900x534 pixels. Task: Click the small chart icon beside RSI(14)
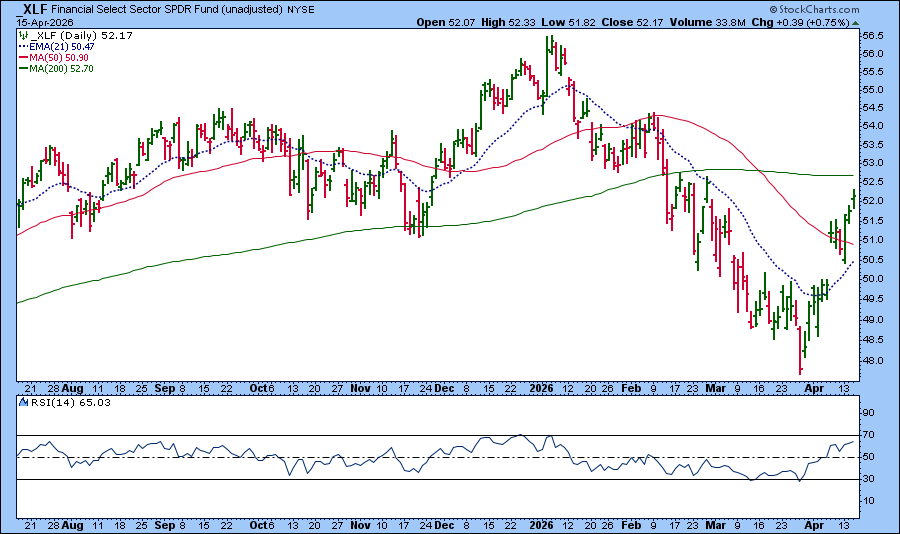coord(24,403)
